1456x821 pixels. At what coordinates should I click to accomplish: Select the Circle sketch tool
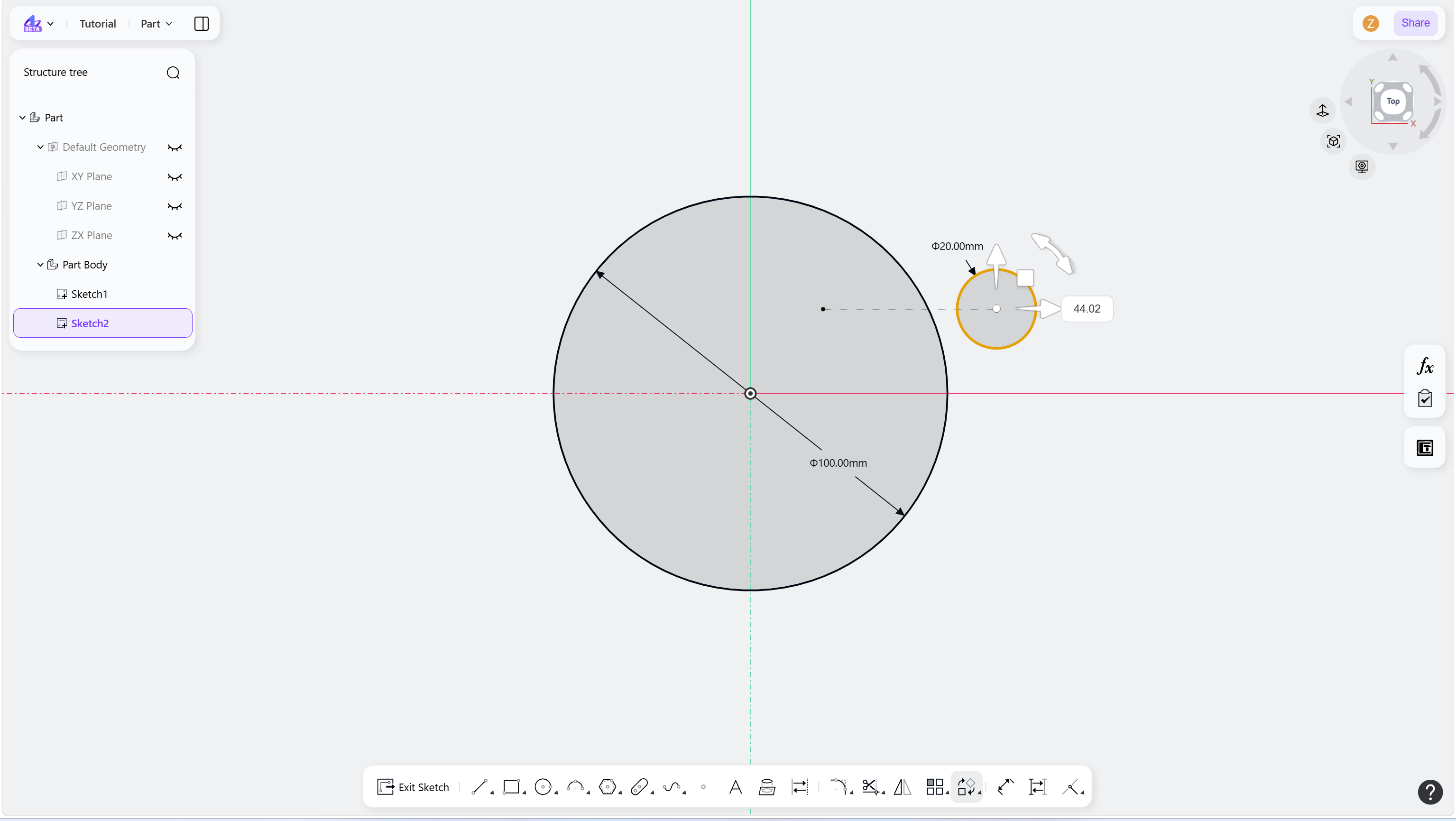(543, 786)
